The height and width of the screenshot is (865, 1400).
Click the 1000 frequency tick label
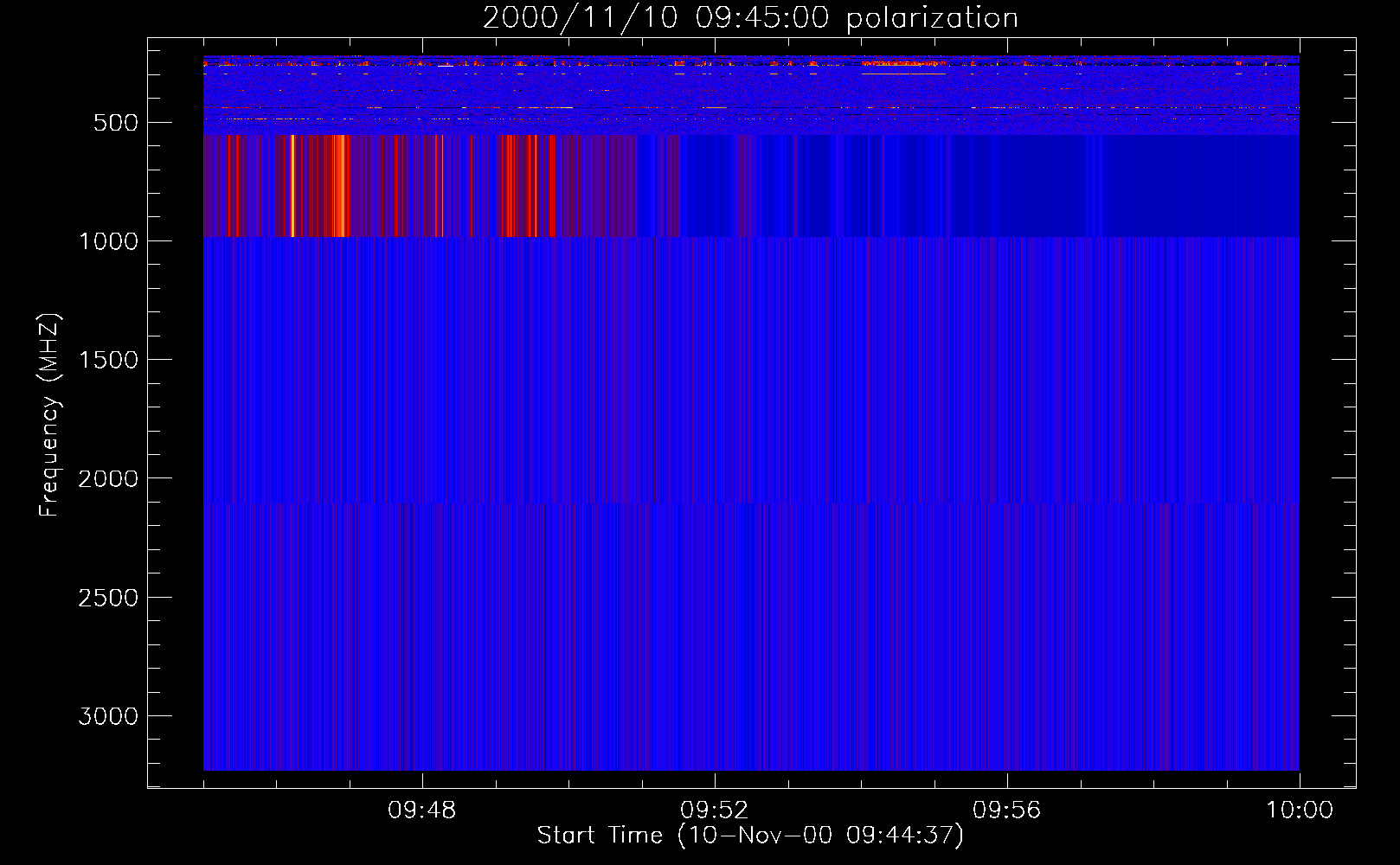click(108, 241)
